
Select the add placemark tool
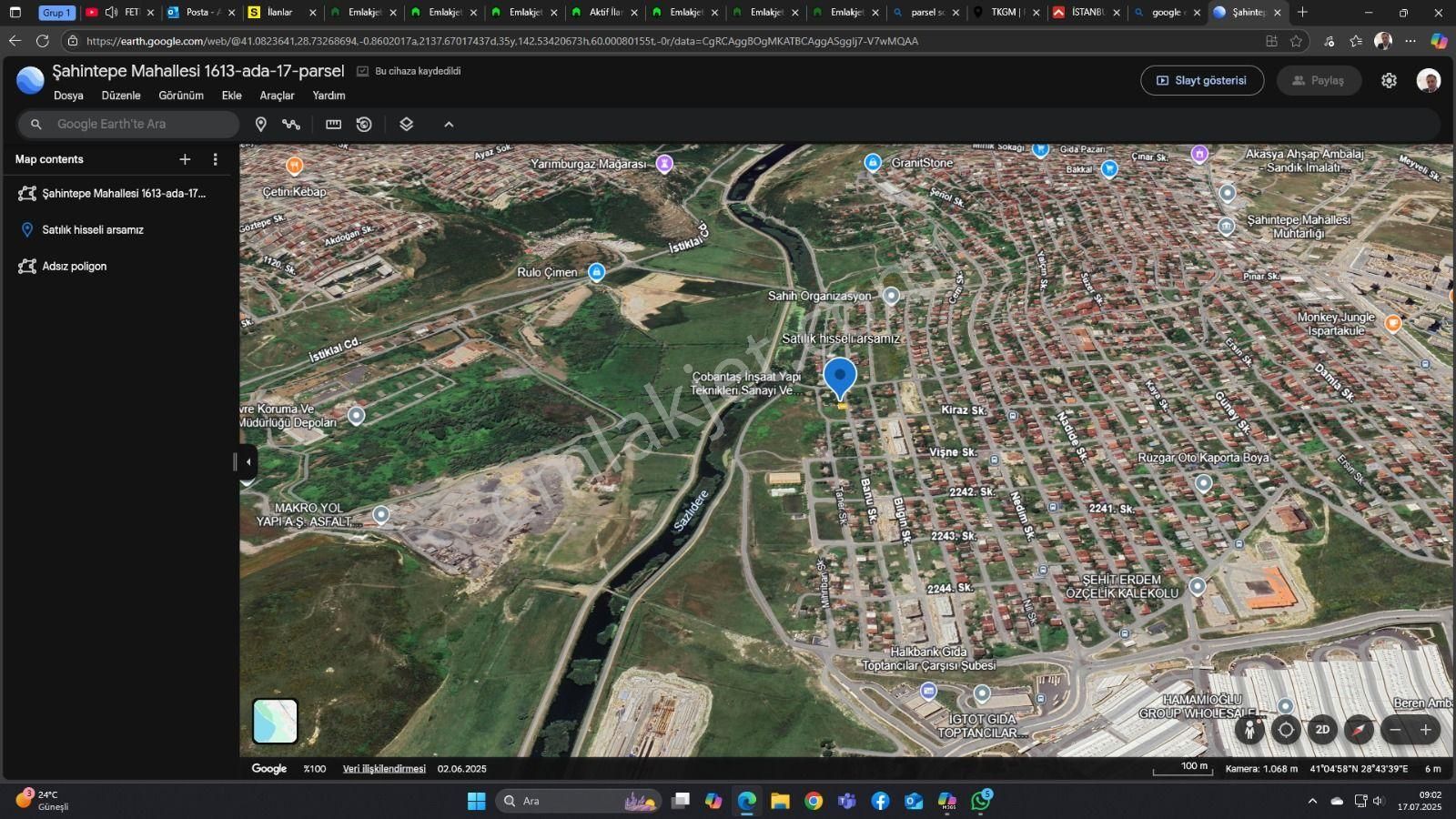[x=261, y=125]
